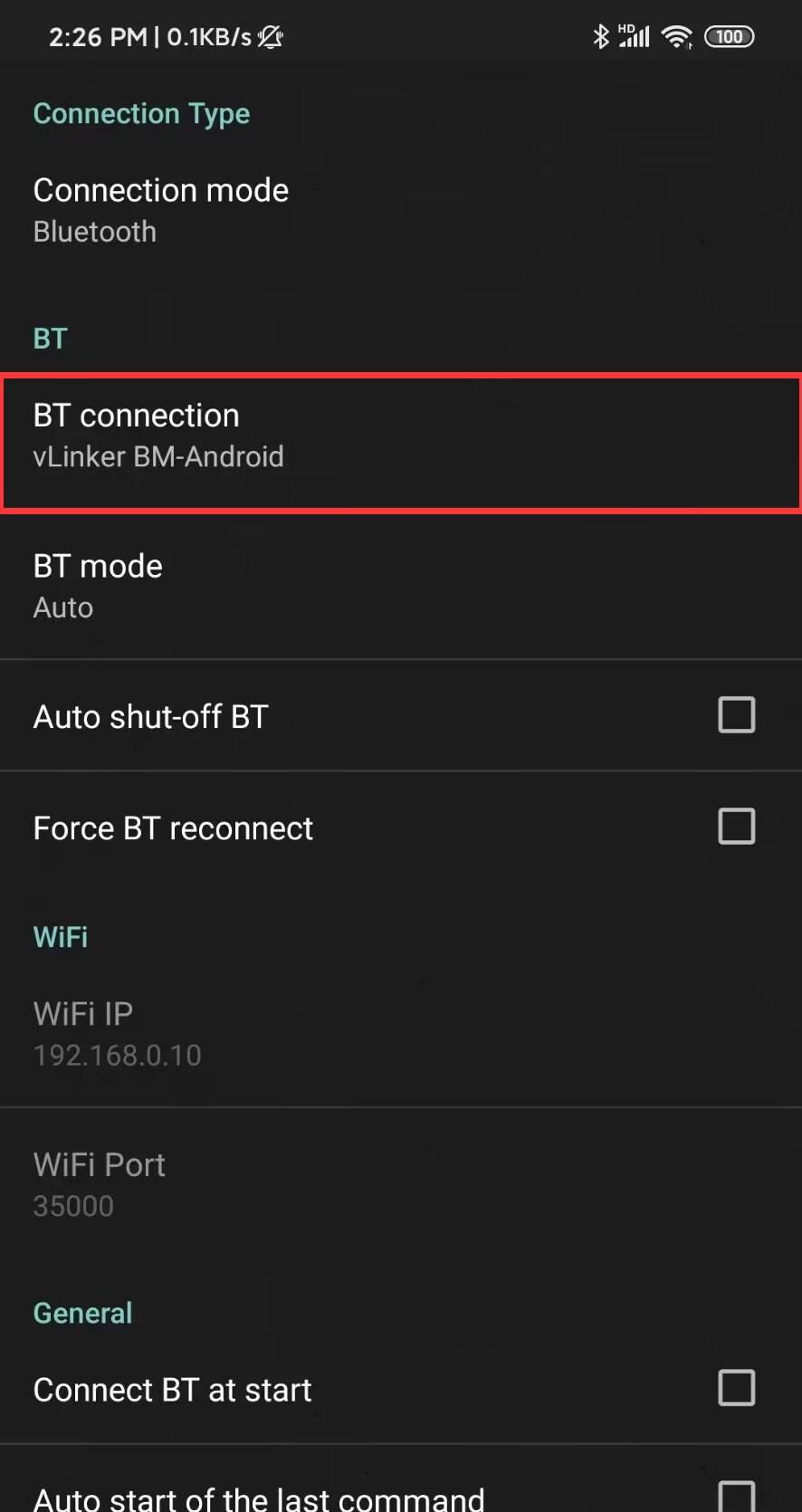The height and width of the screenshot is (1512, 802).
Task: Click the WiFi signal icon in the status bar
Action: click(x=677, y=36)
